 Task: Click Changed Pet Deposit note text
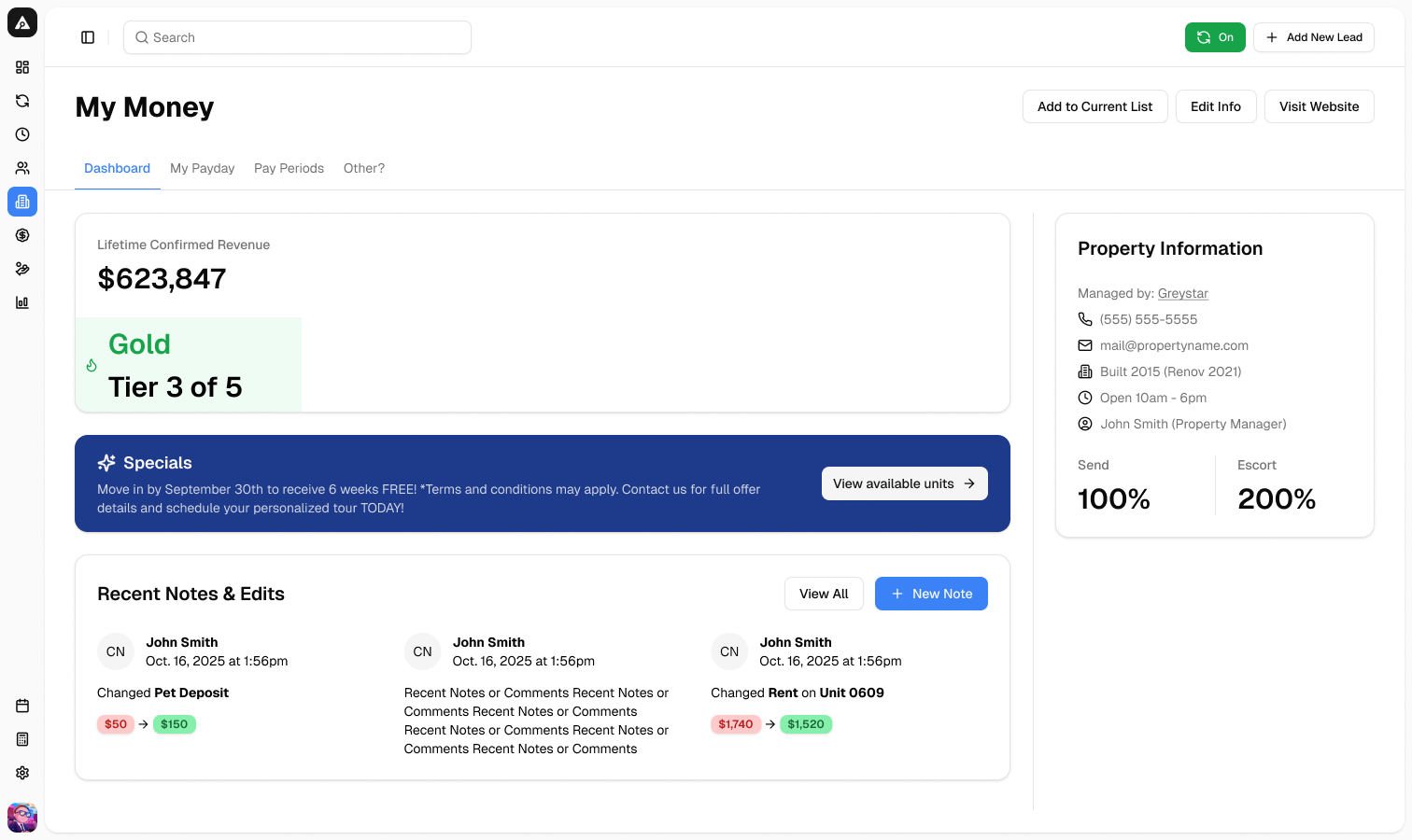tap(163, 693)
